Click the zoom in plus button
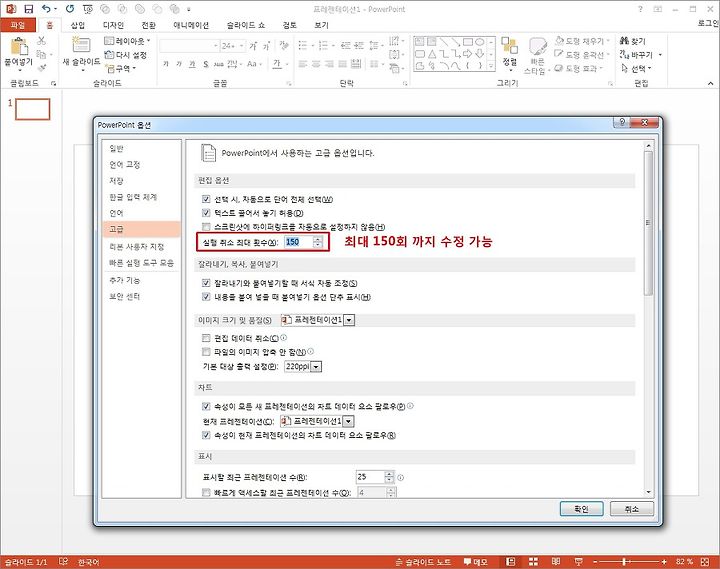 664,562
